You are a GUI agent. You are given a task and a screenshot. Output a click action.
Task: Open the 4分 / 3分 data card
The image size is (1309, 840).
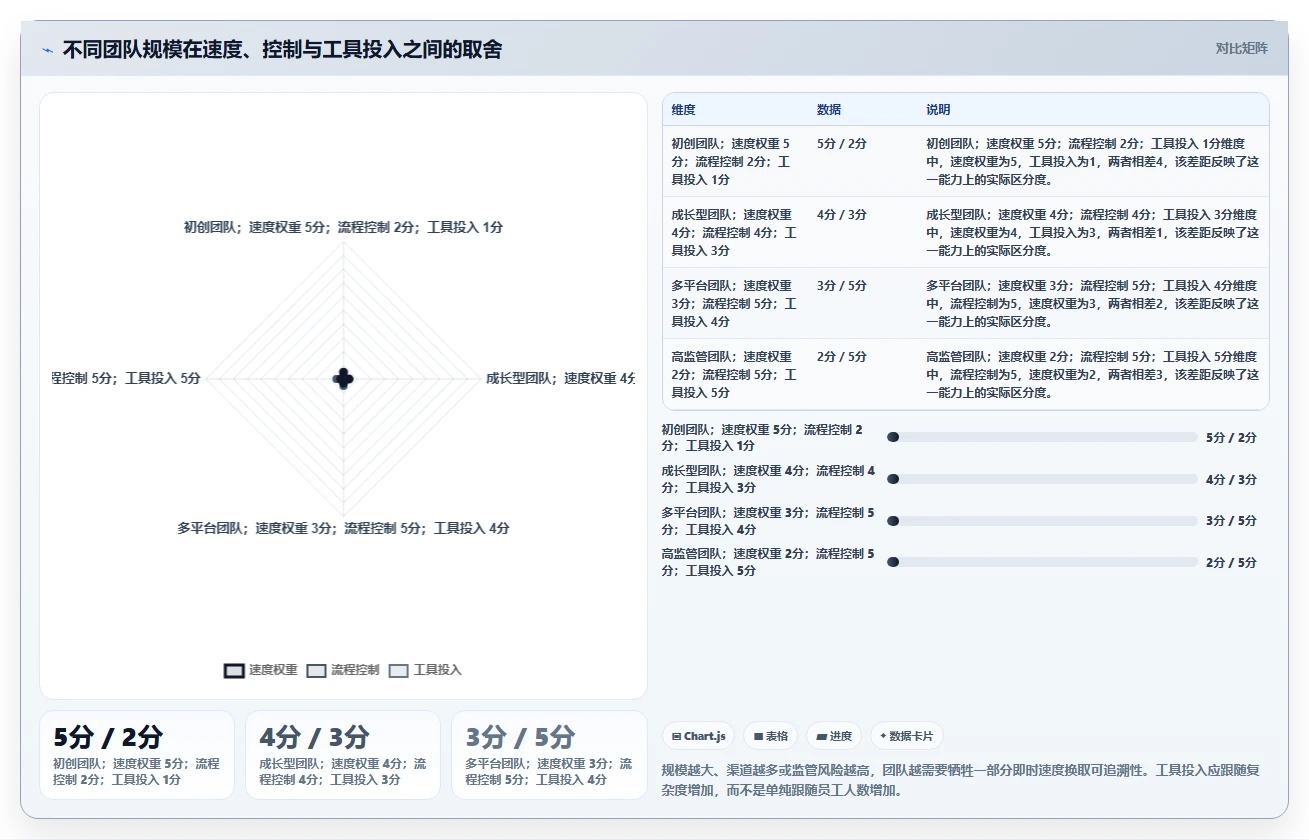[343, 755]
